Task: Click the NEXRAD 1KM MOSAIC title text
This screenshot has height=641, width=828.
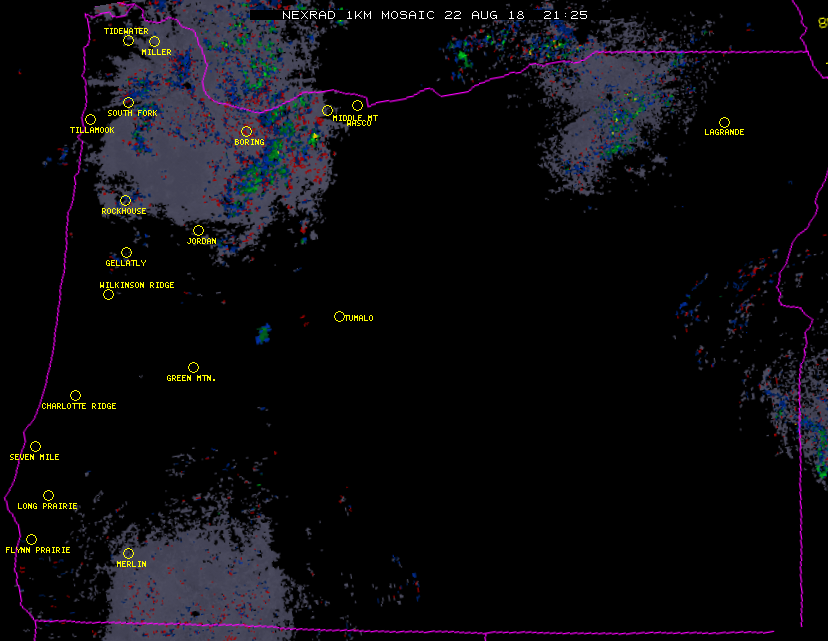Action: (358, 16)
